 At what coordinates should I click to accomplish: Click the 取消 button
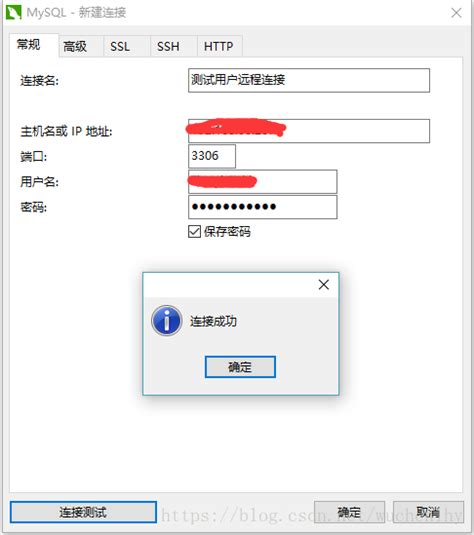(x=428, y=512)
